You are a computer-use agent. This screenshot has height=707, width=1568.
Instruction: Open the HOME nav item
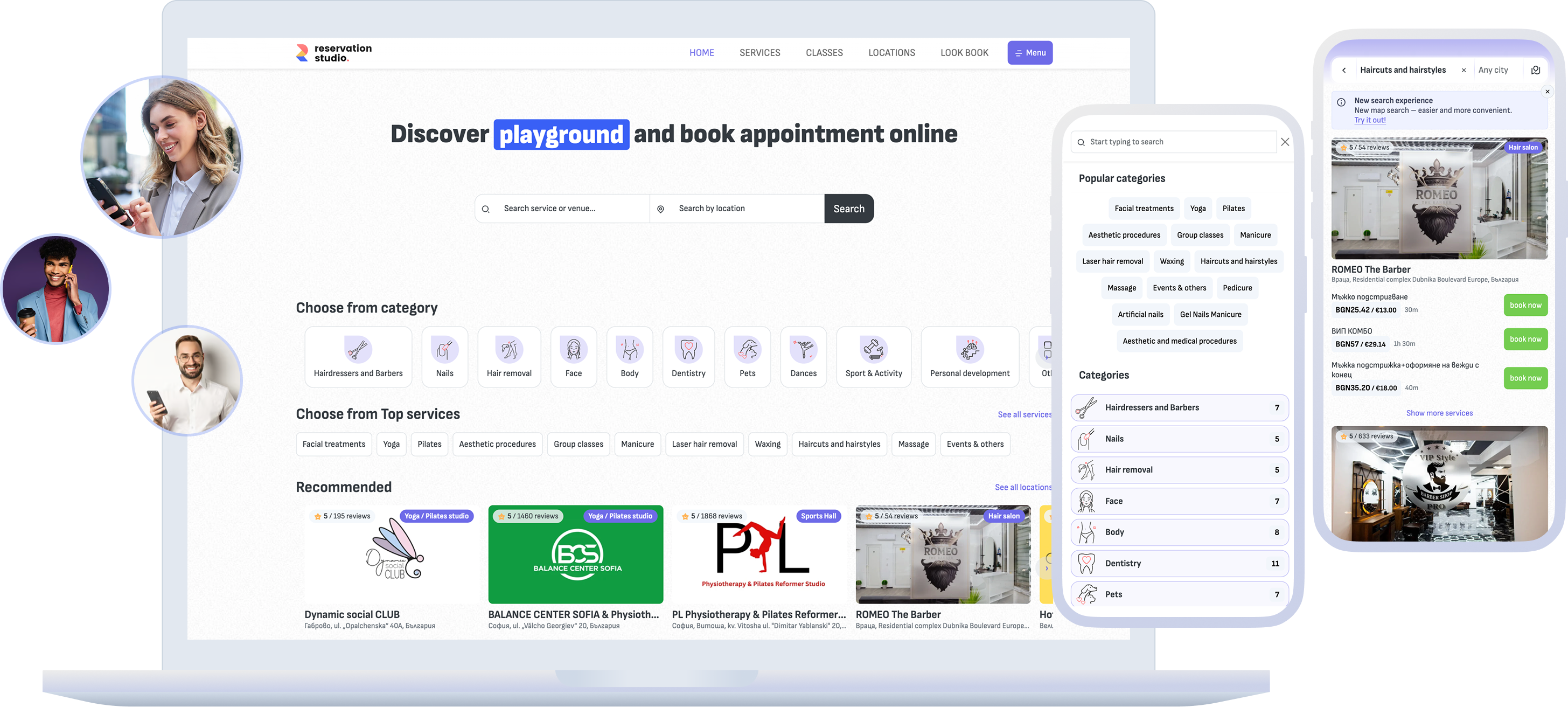(701, 53)
